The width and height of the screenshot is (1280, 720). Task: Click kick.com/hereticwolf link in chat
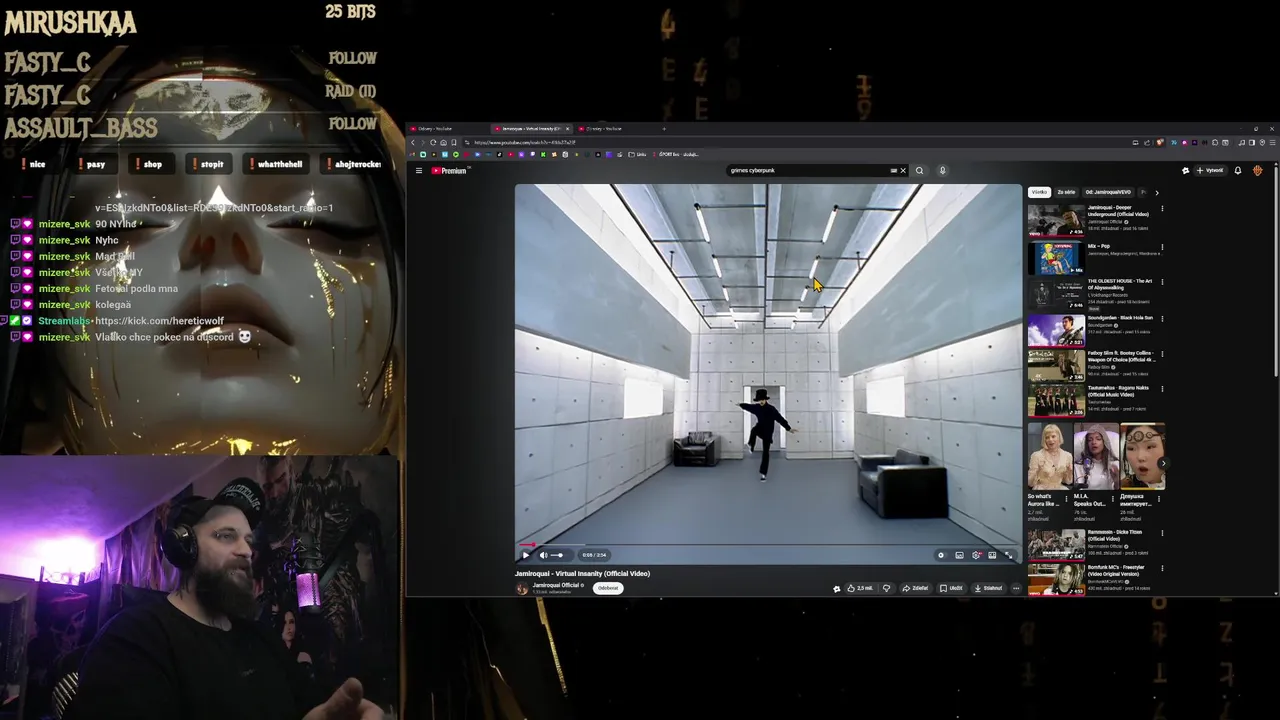pos(159,321)
